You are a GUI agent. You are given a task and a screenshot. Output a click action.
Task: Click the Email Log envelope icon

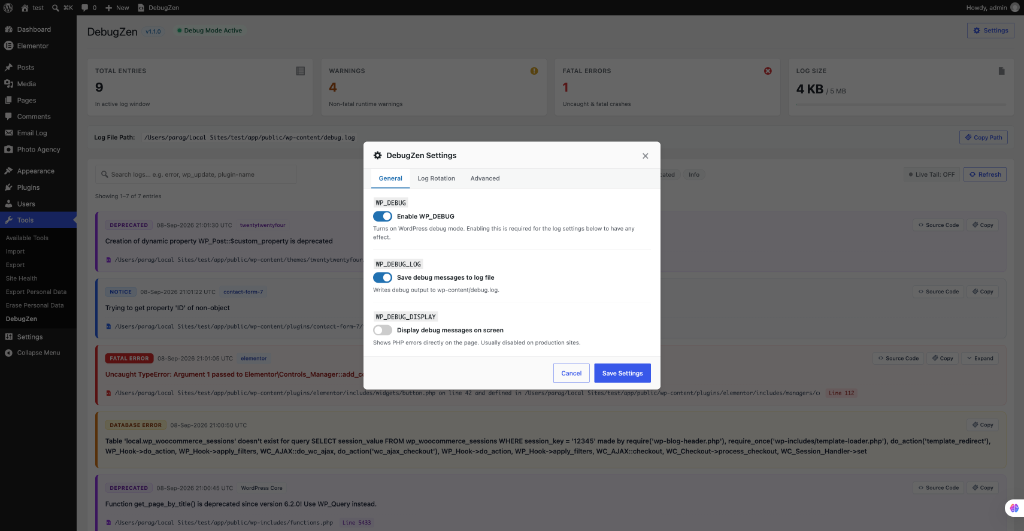pos(8,133)
